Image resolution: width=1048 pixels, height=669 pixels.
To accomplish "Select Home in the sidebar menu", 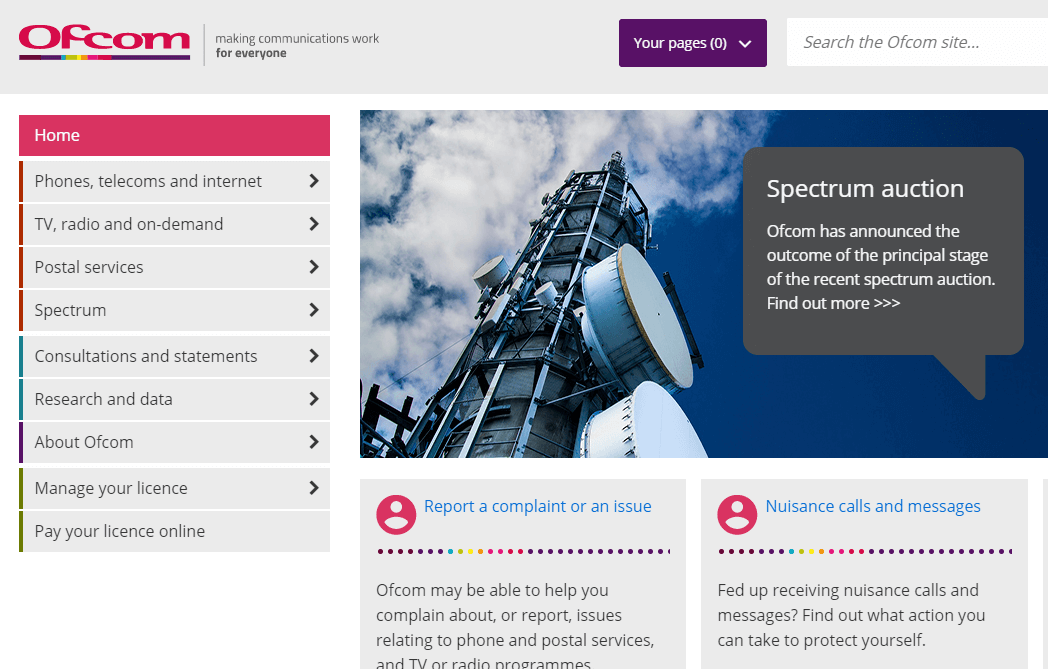I will (57, 135).
